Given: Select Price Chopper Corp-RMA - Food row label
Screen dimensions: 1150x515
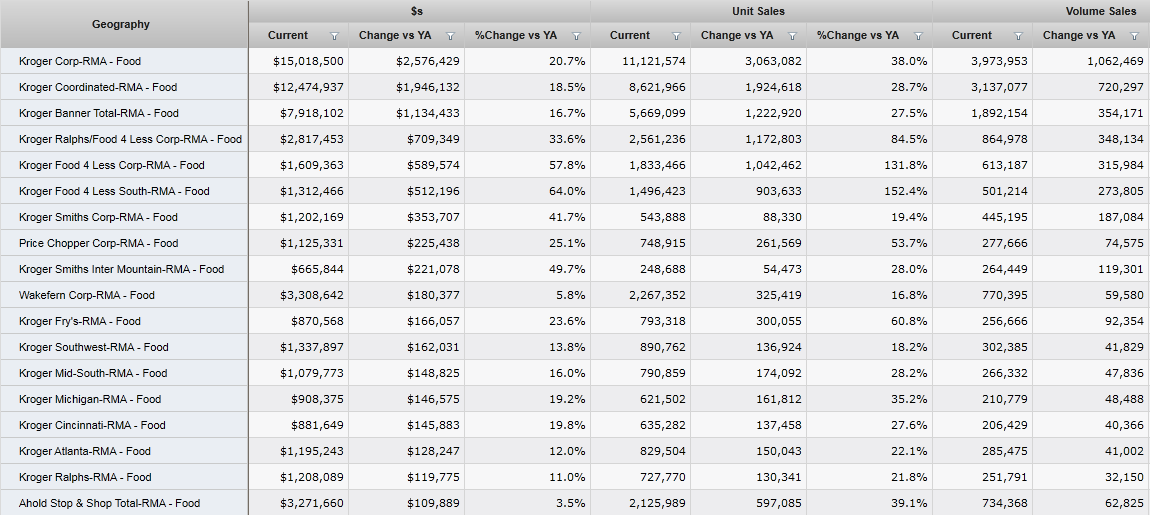Looking at the screenshot, I should [98, 243].
